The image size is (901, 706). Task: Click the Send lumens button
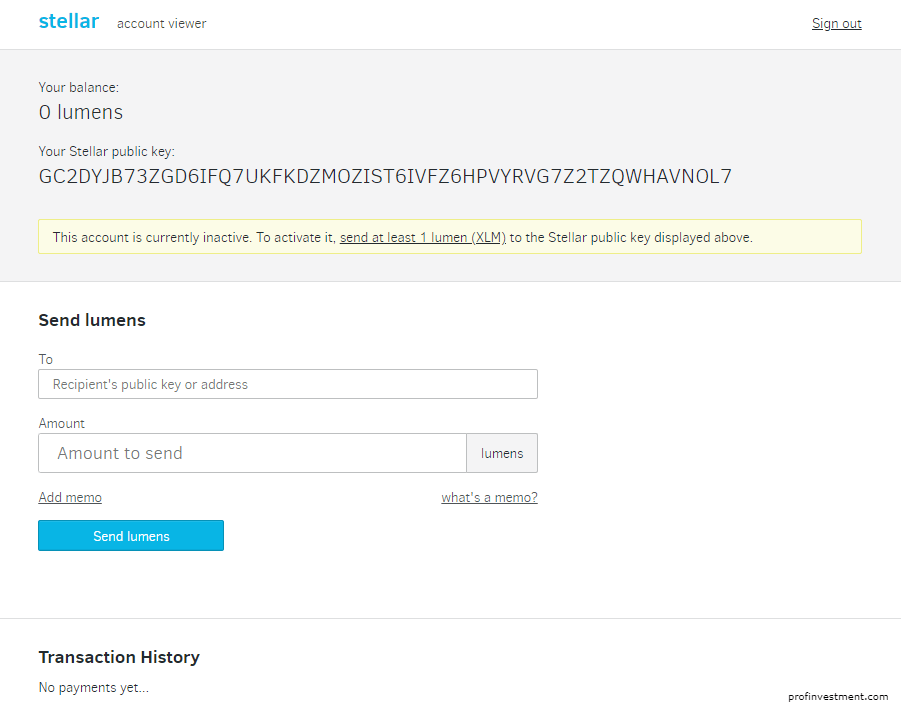tap(131, 536)
